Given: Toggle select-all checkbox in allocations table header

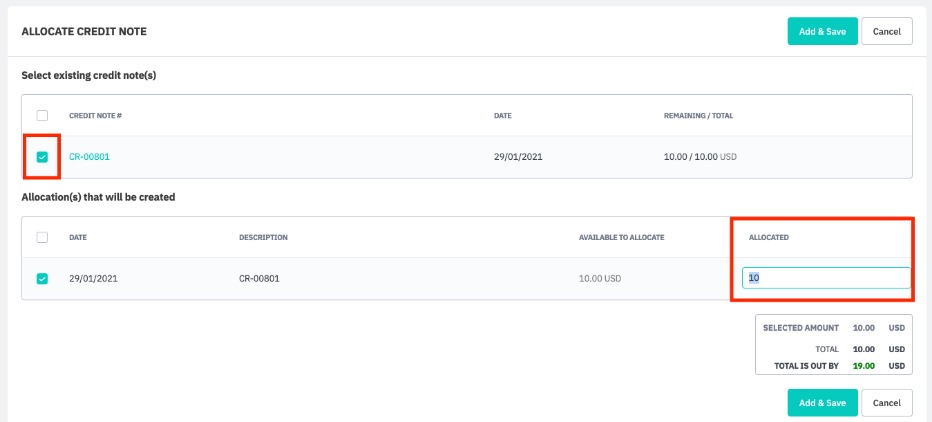Looking at the screenshot, I should point(42,238).
